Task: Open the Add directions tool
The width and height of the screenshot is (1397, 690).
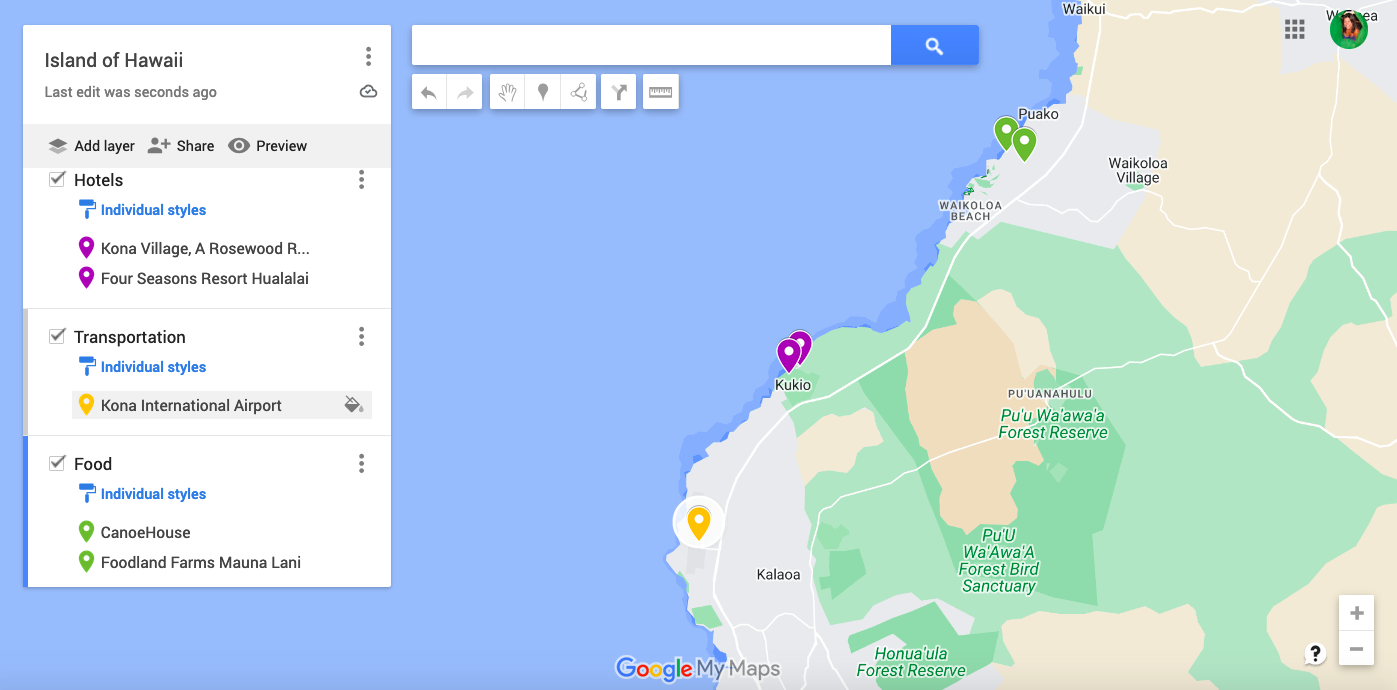Action: point(618,91)
